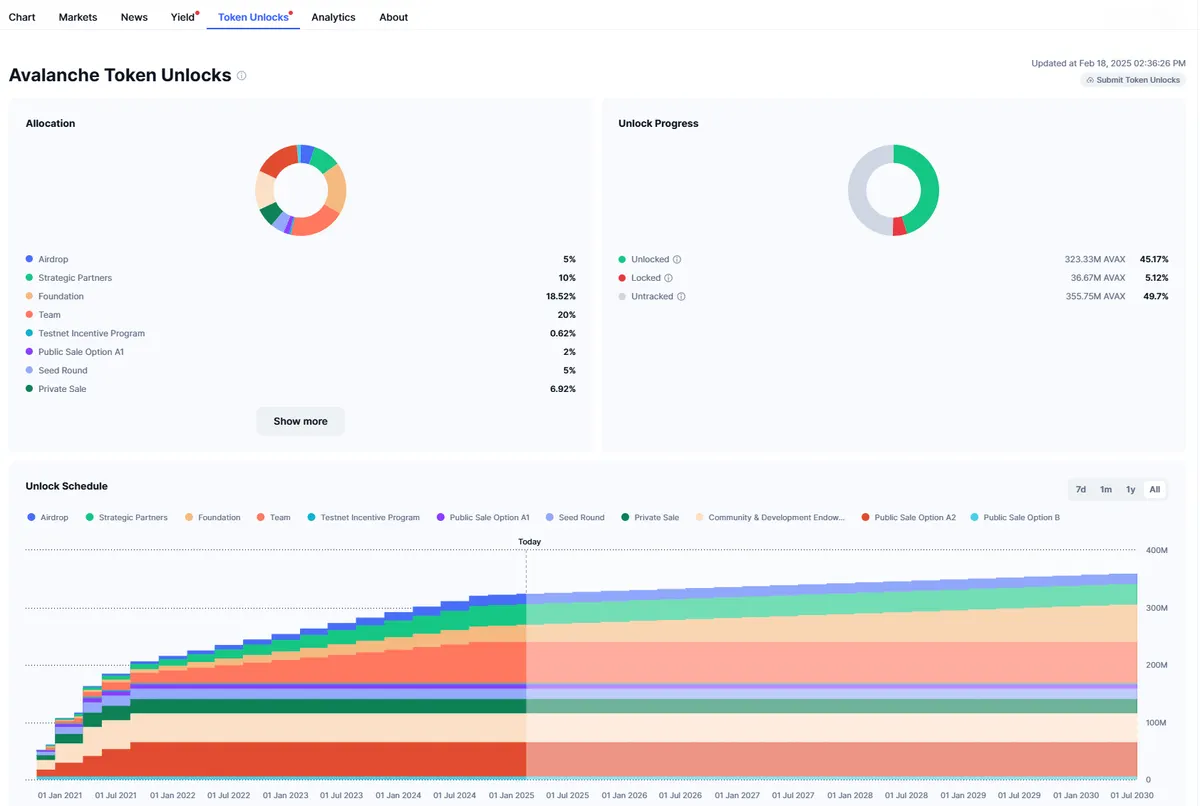The width and height of the screenshot is (1200, 806).
Task: Click the Allocation donut chart
Action: click(300, 190)
